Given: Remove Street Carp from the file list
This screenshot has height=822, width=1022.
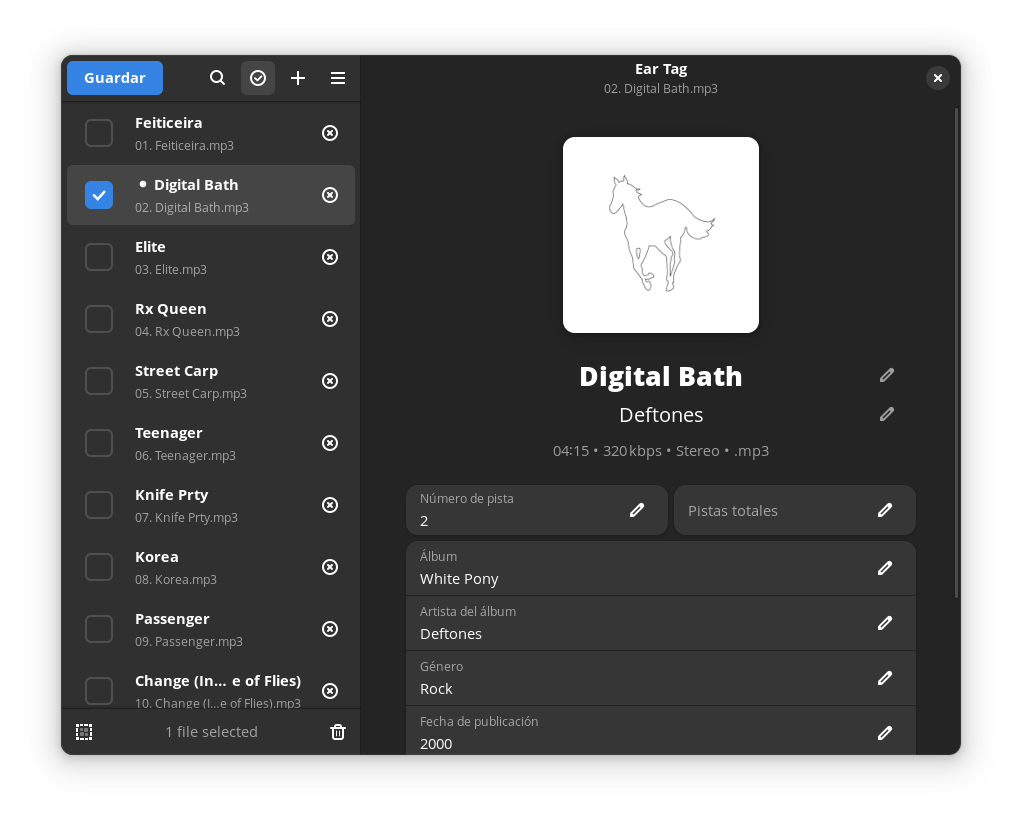Looking at the screenshot, I should [330, 381].
